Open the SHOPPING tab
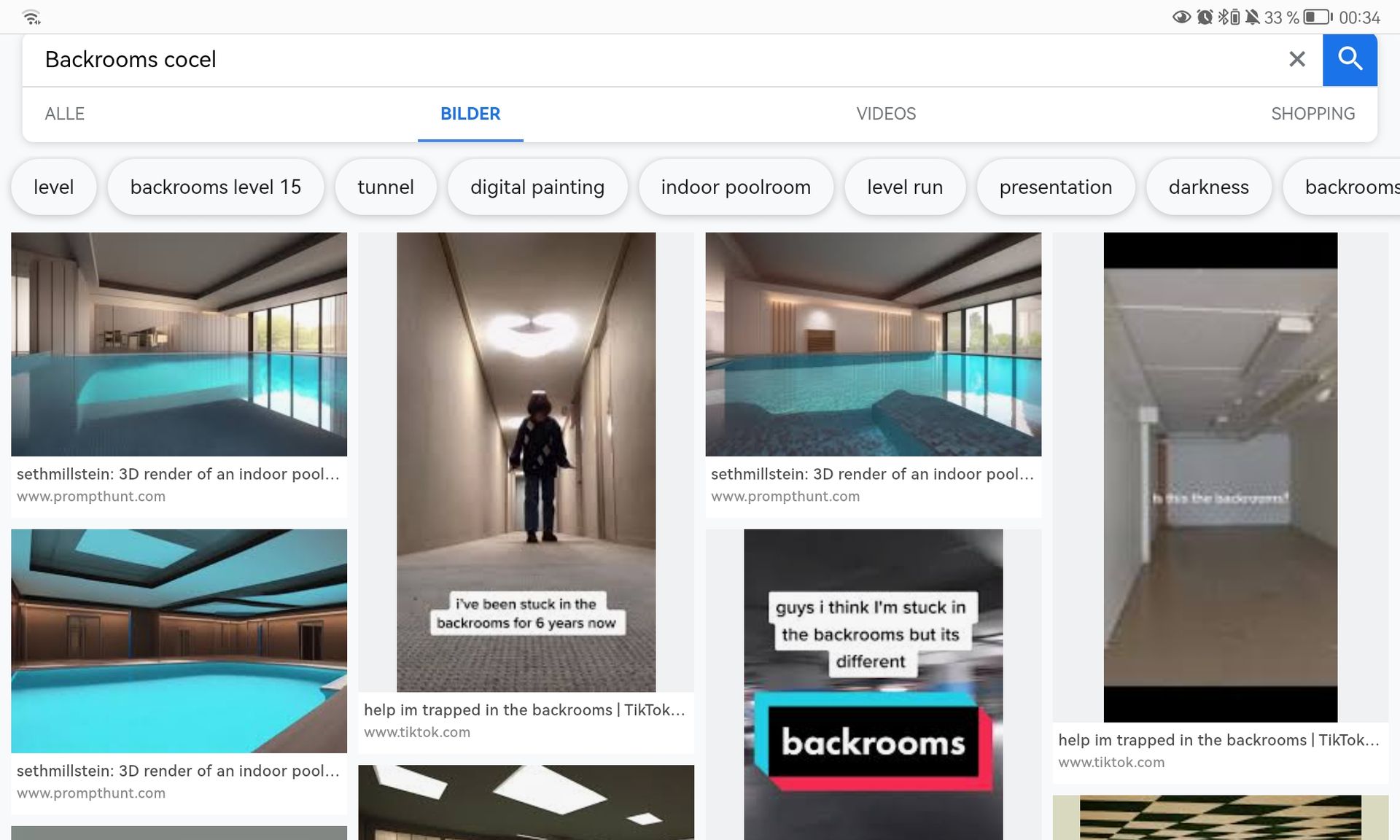 pyautogui.click(x=1312, y=114)
